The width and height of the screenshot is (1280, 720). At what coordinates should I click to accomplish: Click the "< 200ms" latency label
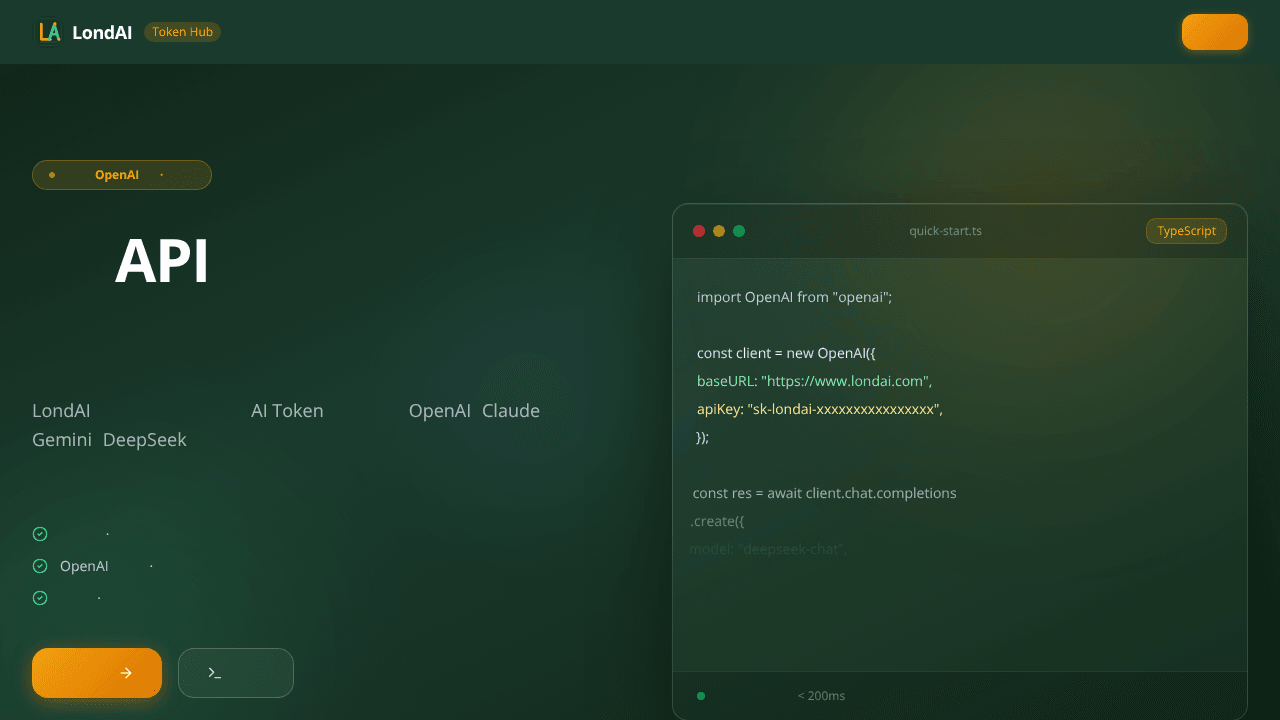point(821,696)
